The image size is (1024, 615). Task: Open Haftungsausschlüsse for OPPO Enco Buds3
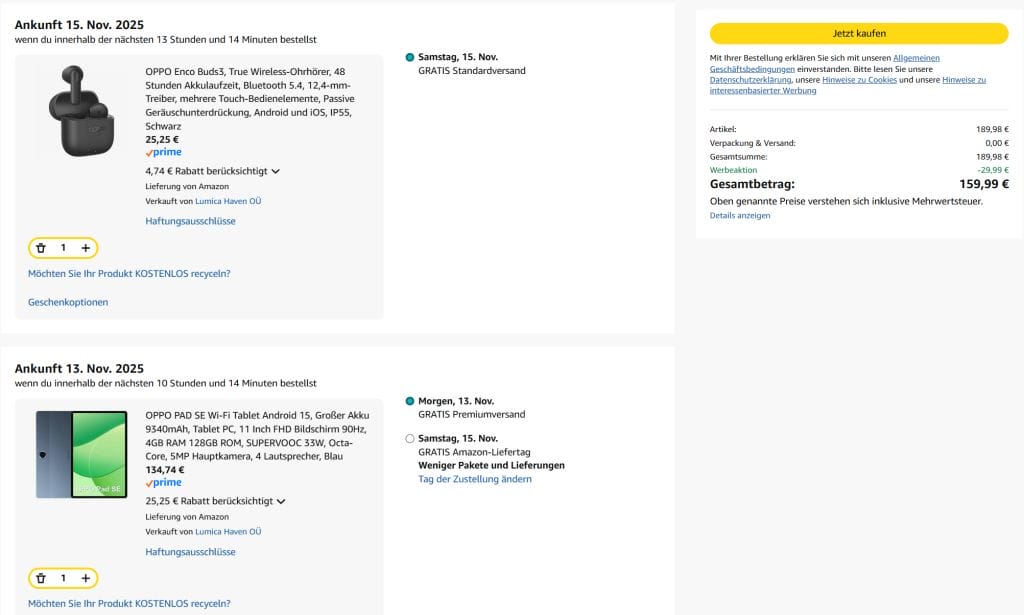pyautogui.click(x=190, y=221)
